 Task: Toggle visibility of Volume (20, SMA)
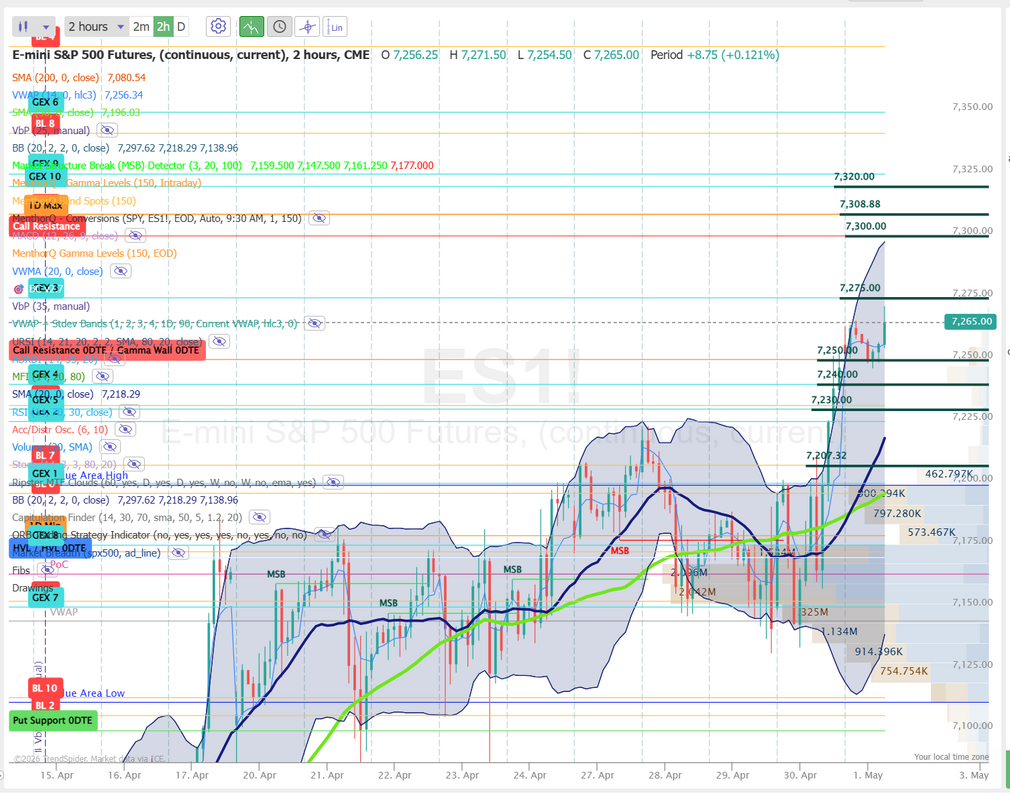110,446
